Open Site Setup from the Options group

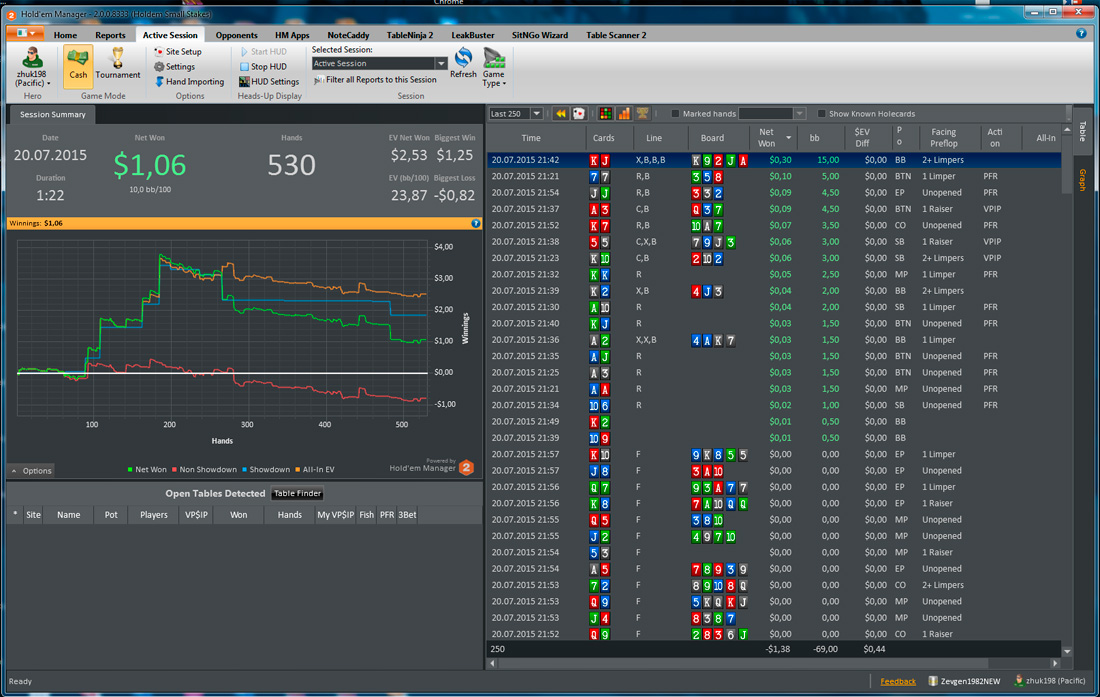[x=177, y=52]
